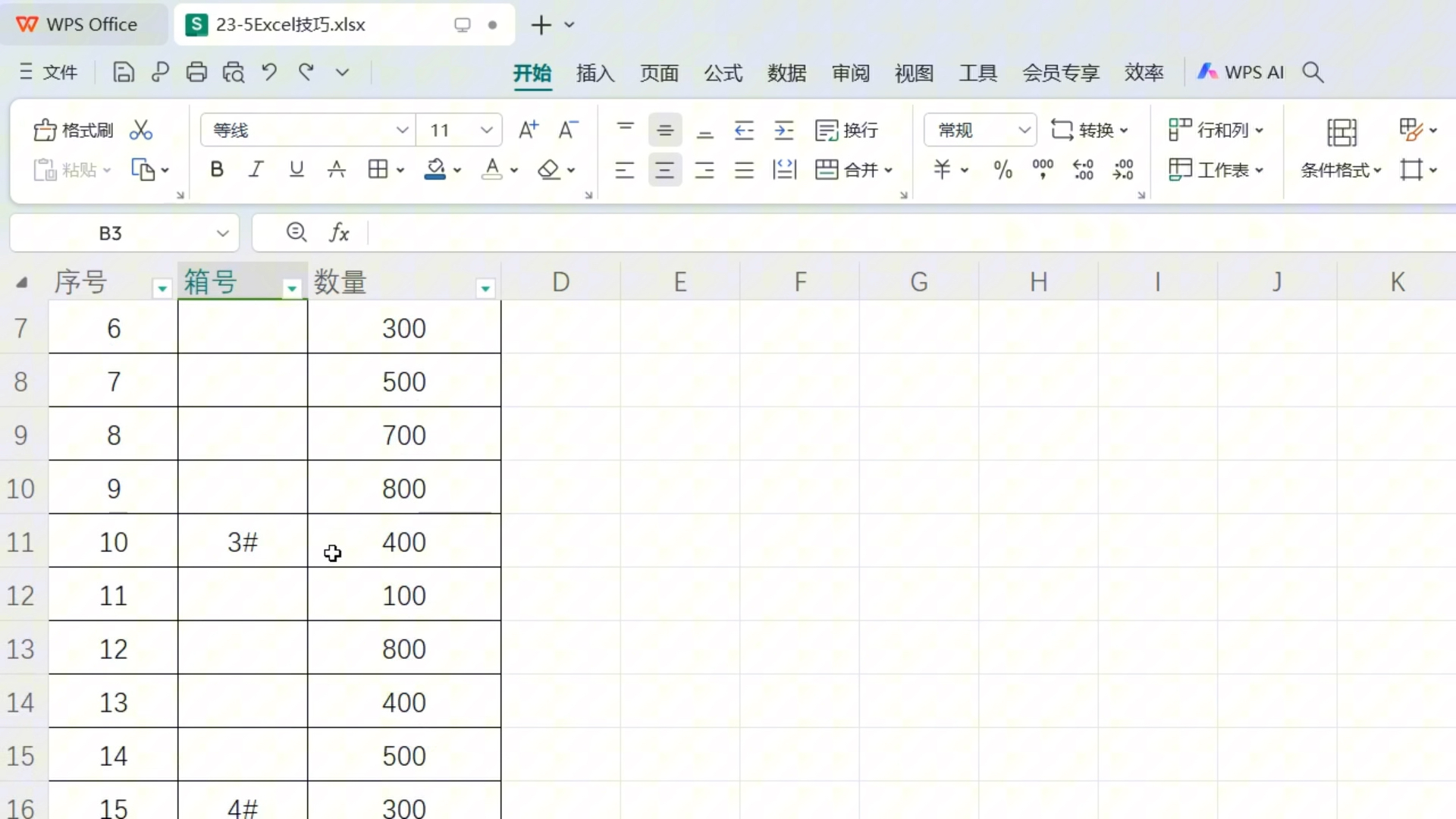Click the fill color bucket swatch

click(x=435, y=170)
